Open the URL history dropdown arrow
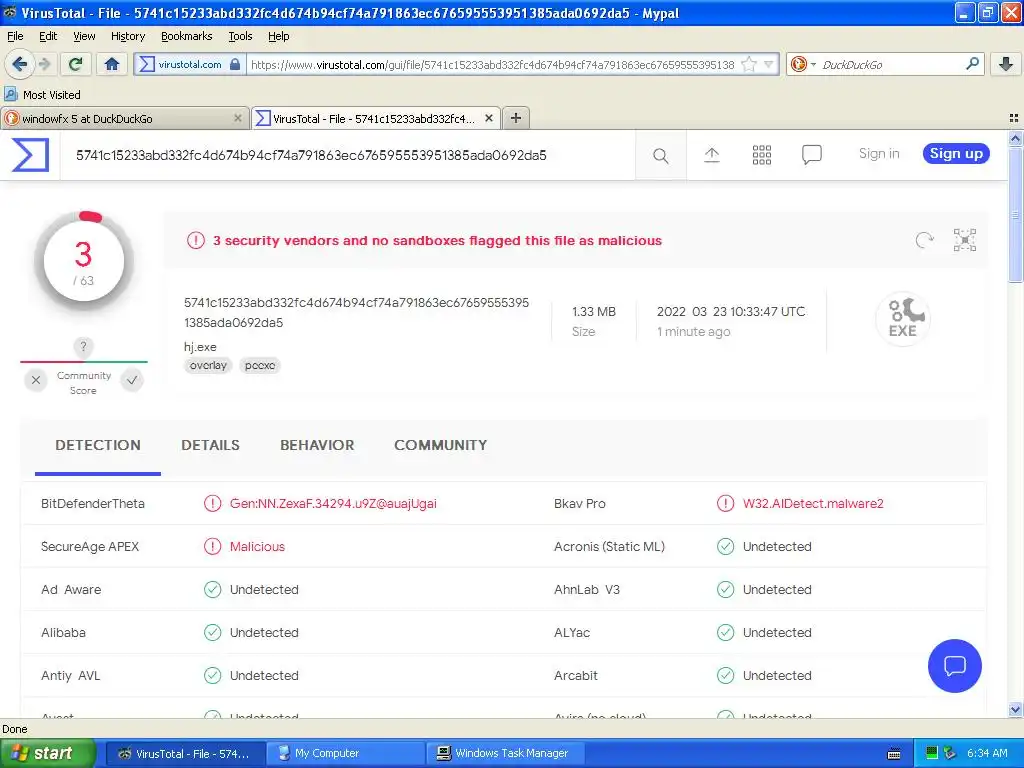 (x=769, y=64)
